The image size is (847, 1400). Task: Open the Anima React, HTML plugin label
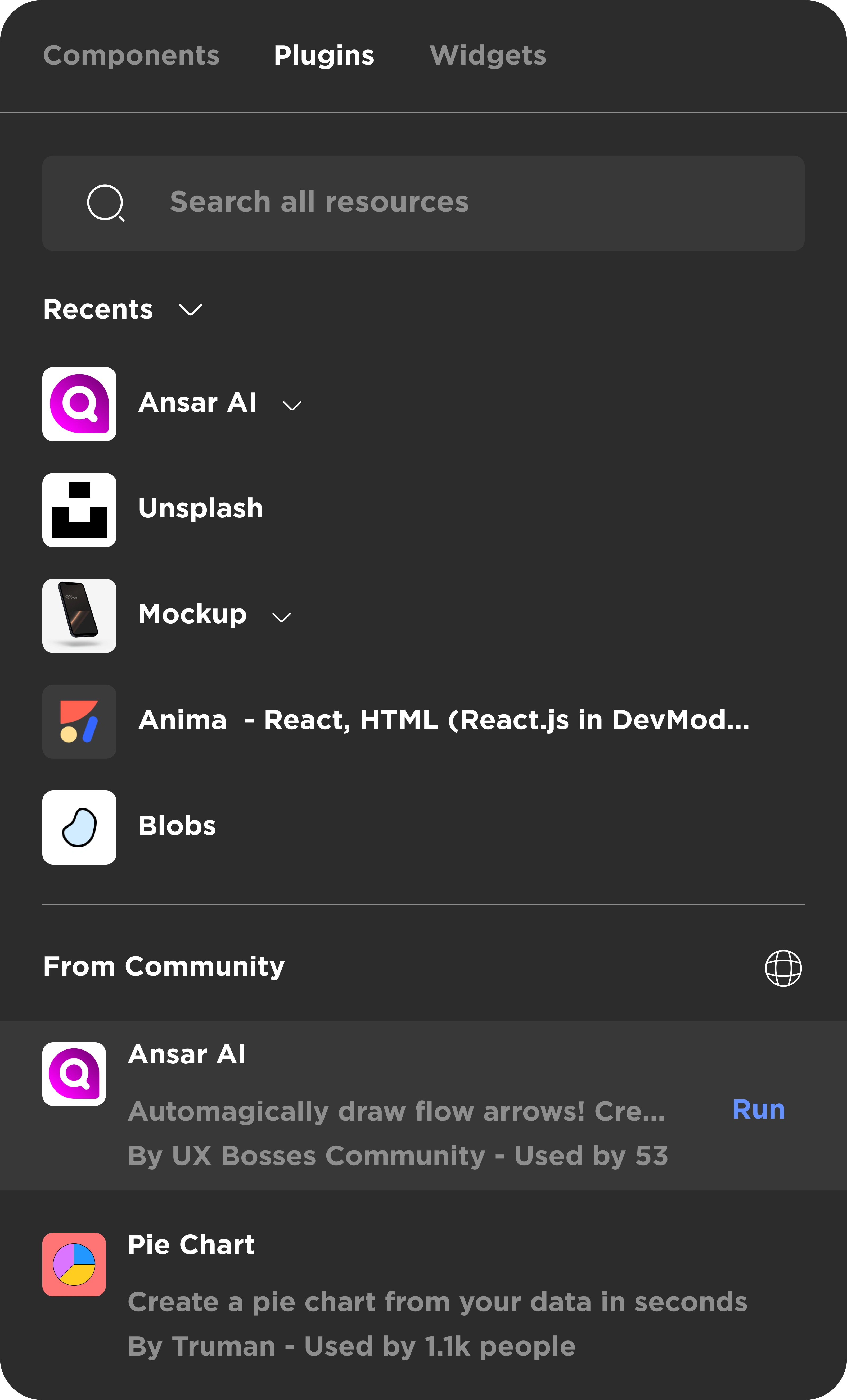click(x=443, y=720)
